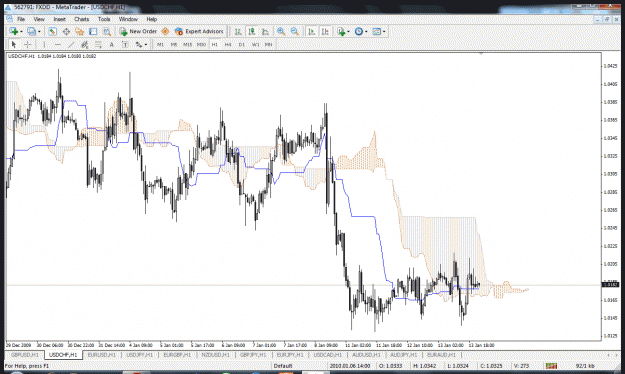Switch chart to Bar Chart mode
This screenshot has height=374, width=625.
(238, 31)
